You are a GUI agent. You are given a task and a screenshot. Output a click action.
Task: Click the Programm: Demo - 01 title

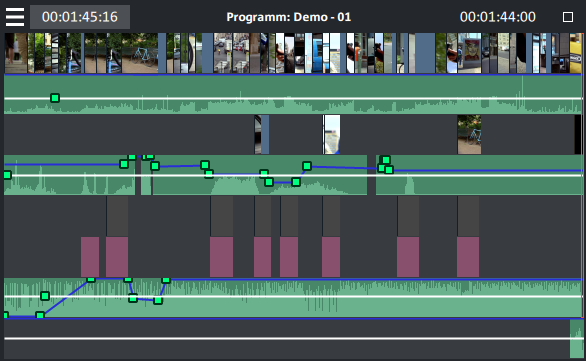(289, 17)
